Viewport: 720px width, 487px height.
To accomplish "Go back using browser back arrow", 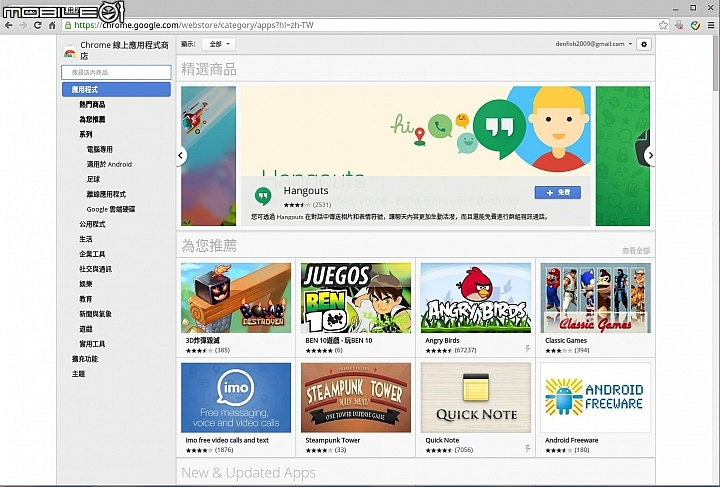I will (8, 25).
